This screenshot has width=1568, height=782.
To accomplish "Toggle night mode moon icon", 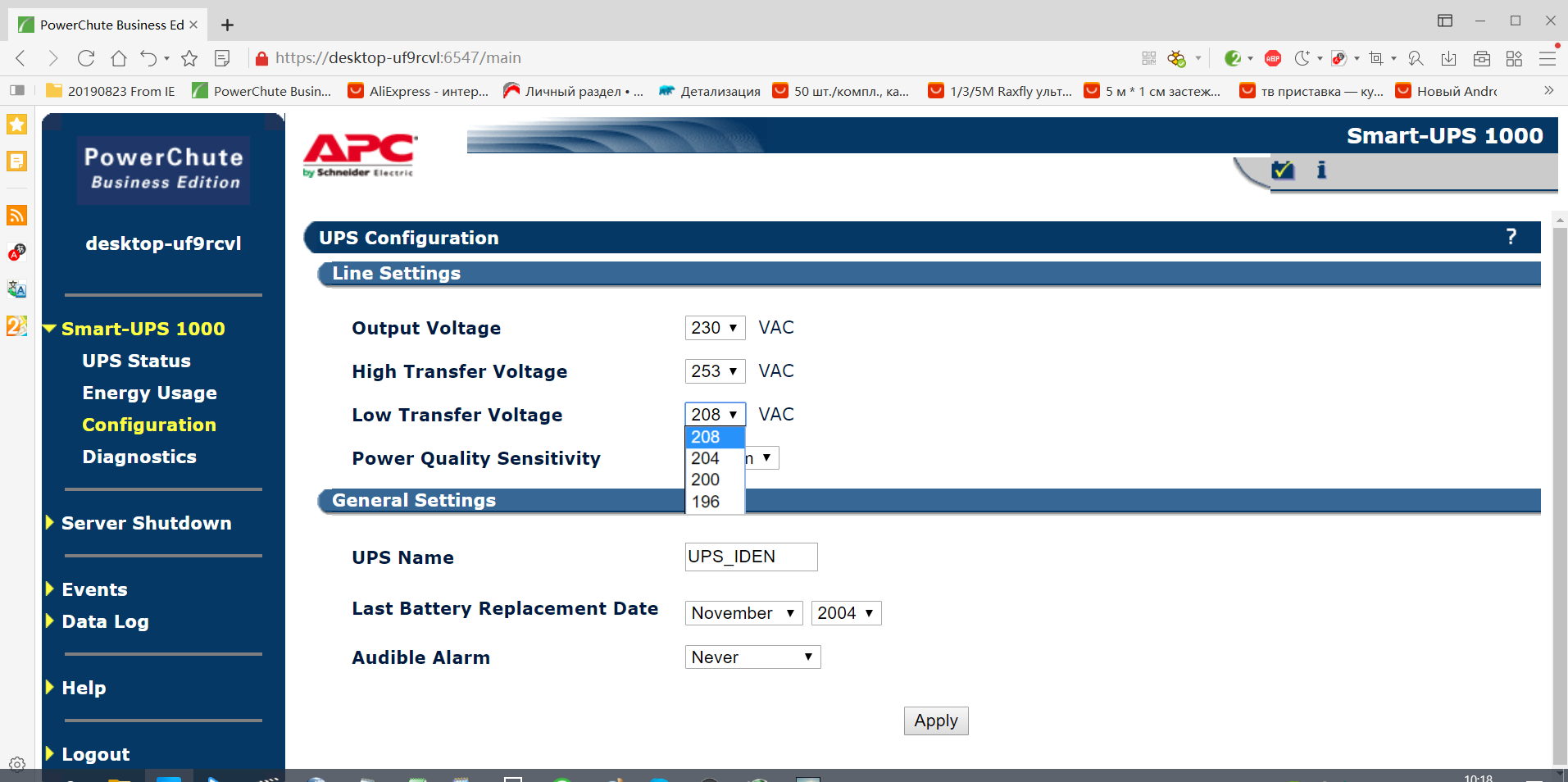I will click(x=1302, y=58).
